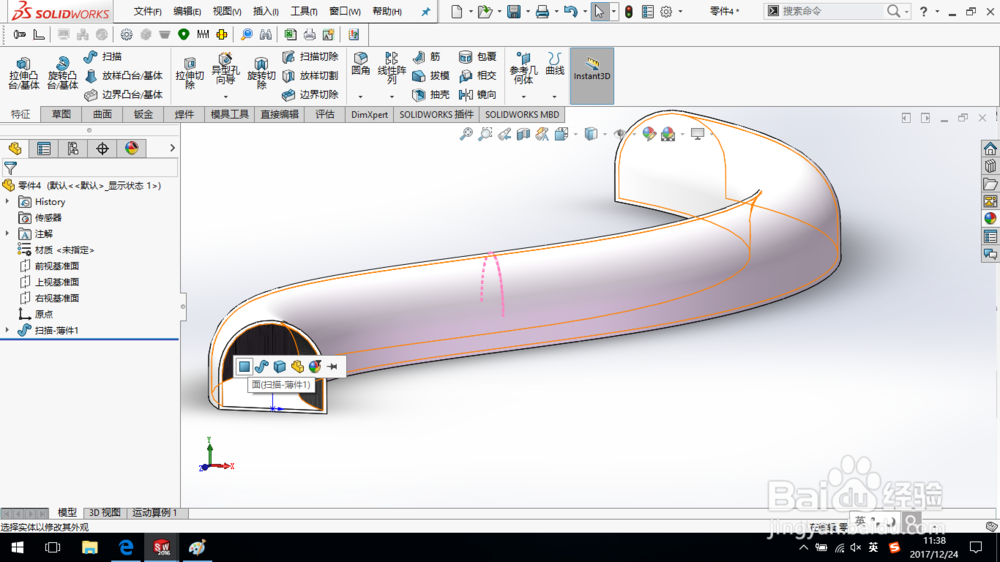The width and height of the screenshot is (1000, 562).
Task: Switch to the 曲面 (Surface) tab
Action: tap(102, 114)
